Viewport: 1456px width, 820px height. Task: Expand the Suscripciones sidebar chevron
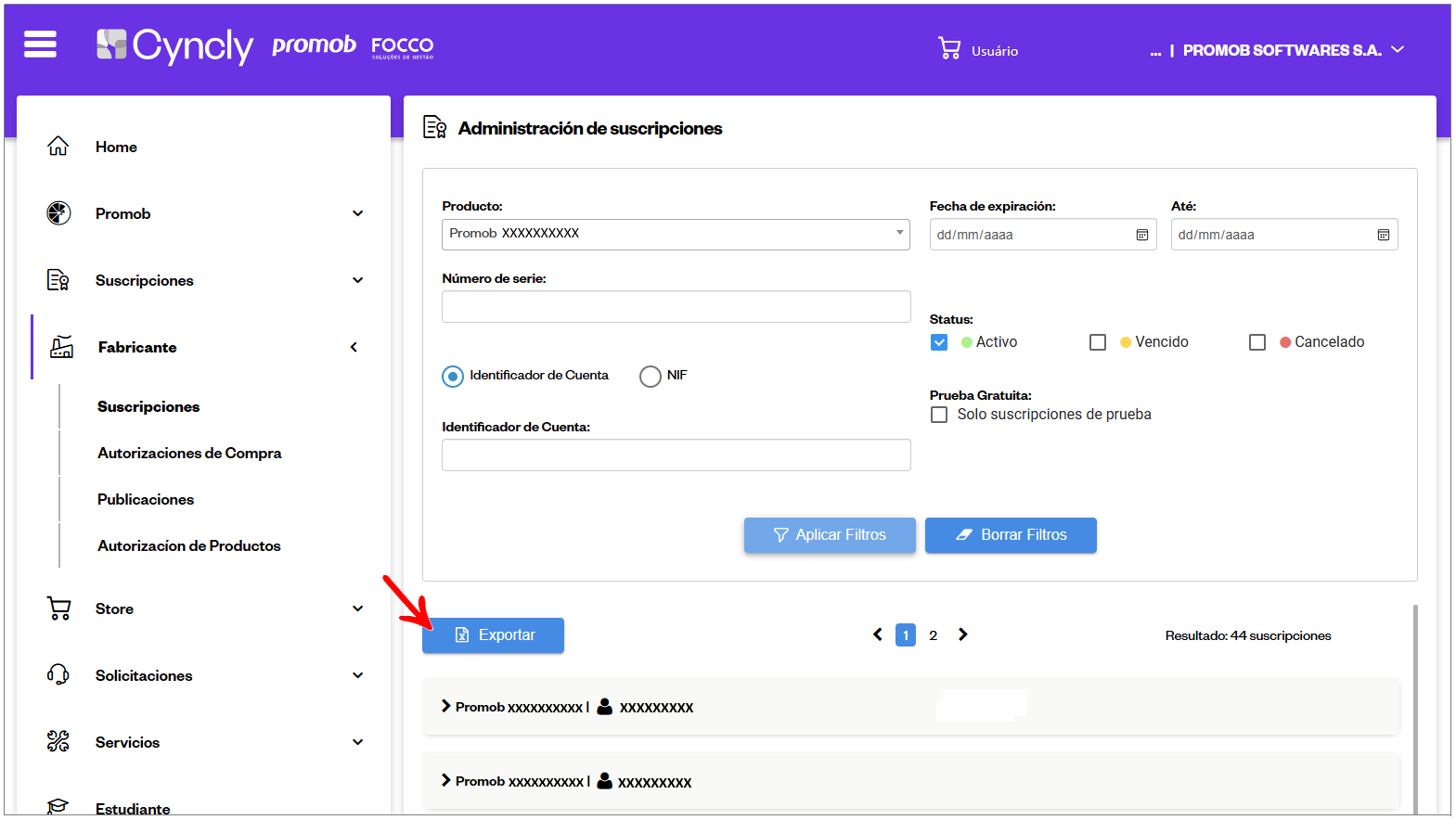coord(358,280)
